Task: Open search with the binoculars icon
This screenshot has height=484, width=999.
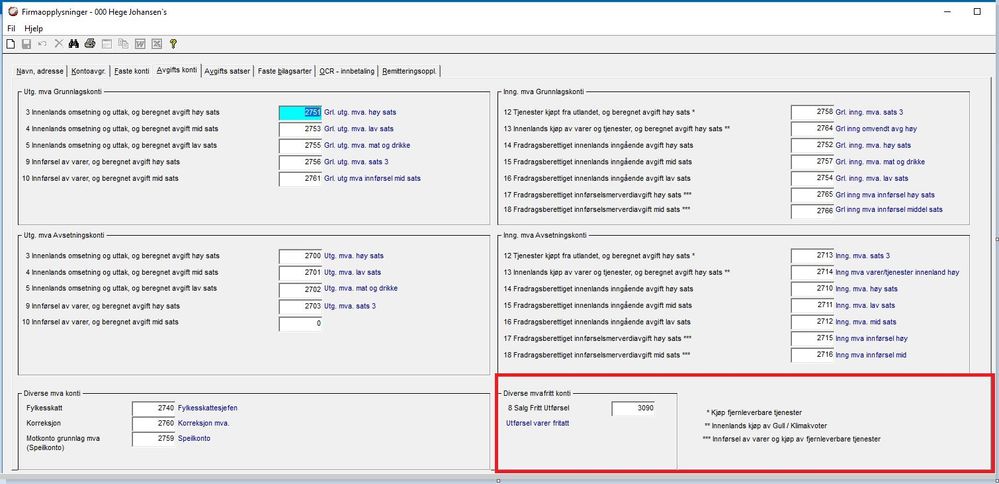Action: pyautogui.click(x=74, y=44)
